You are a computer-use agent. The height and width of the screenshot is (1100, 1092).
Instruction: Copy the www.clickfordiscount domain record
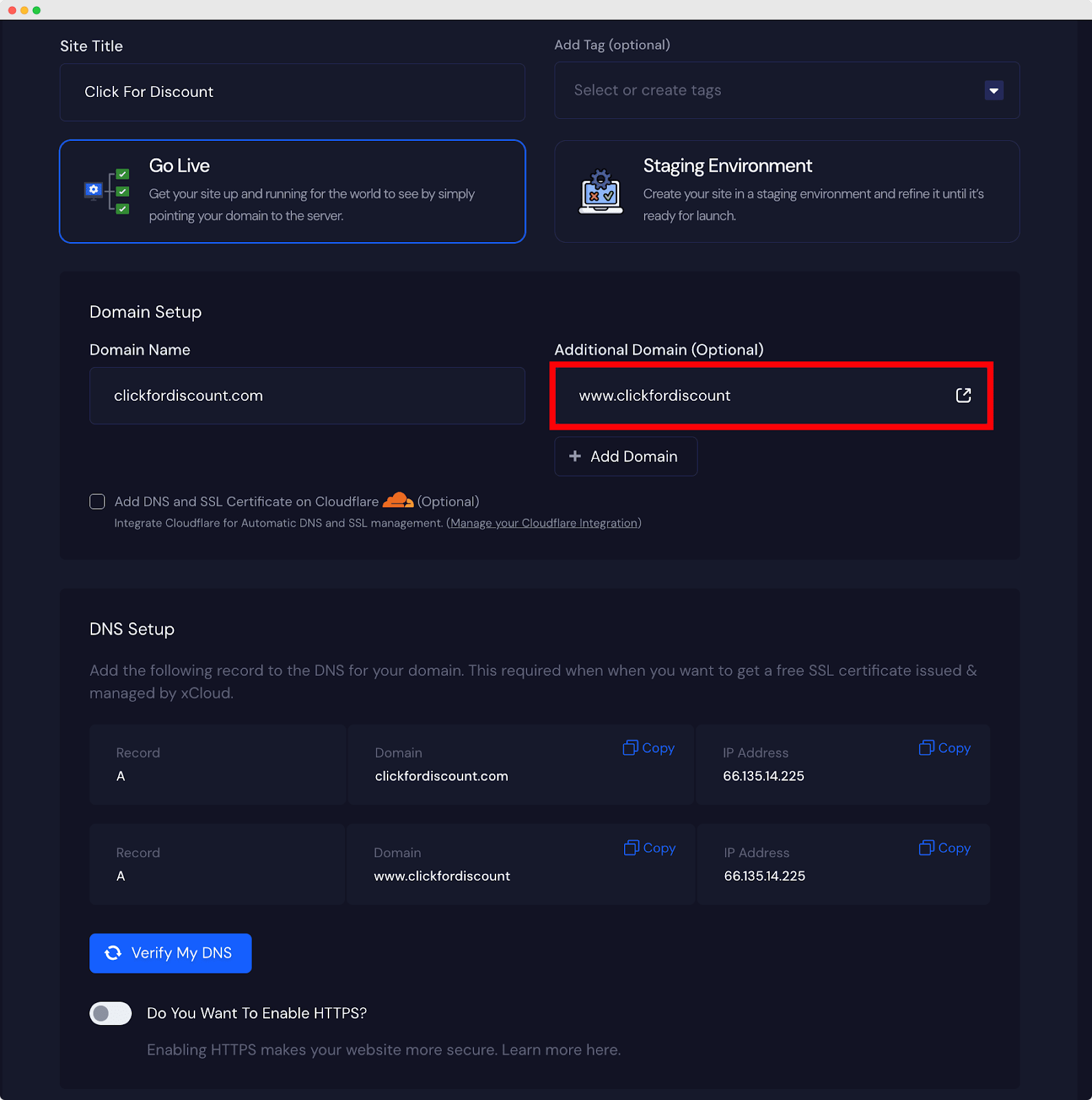(649, 848)
